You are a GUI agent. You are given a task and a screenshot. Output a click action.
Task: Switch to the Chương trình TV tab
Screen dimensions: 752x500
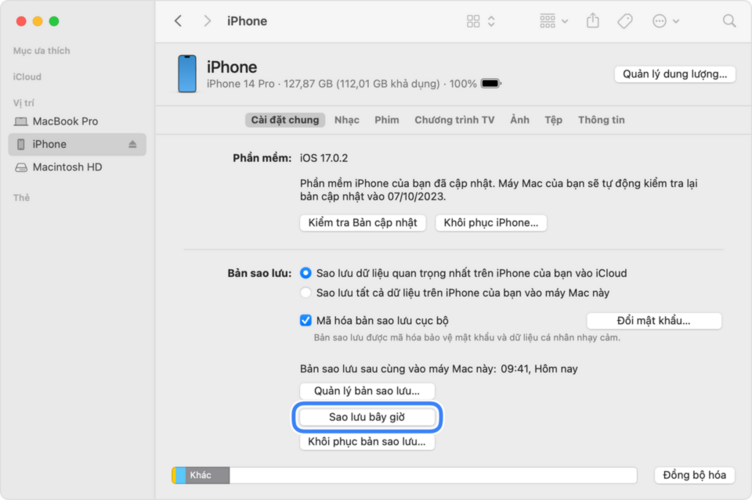tap(454, 120)
